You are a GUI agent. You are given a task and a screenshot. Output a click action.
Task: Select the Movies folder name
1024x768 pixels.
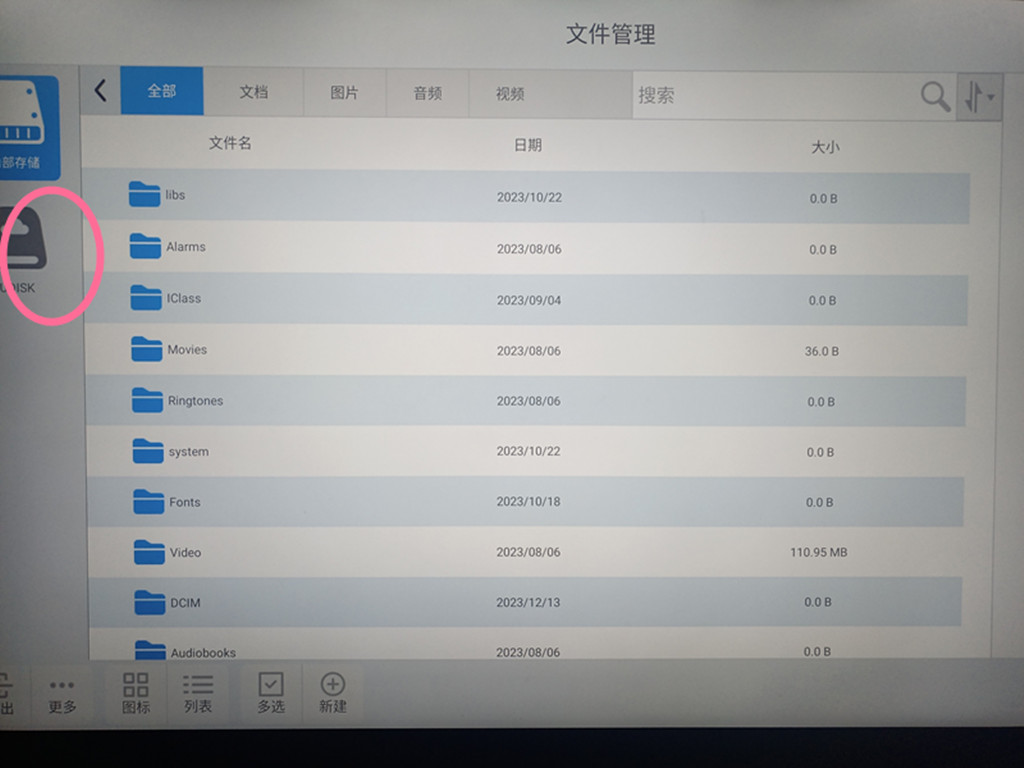pos(187,349)
